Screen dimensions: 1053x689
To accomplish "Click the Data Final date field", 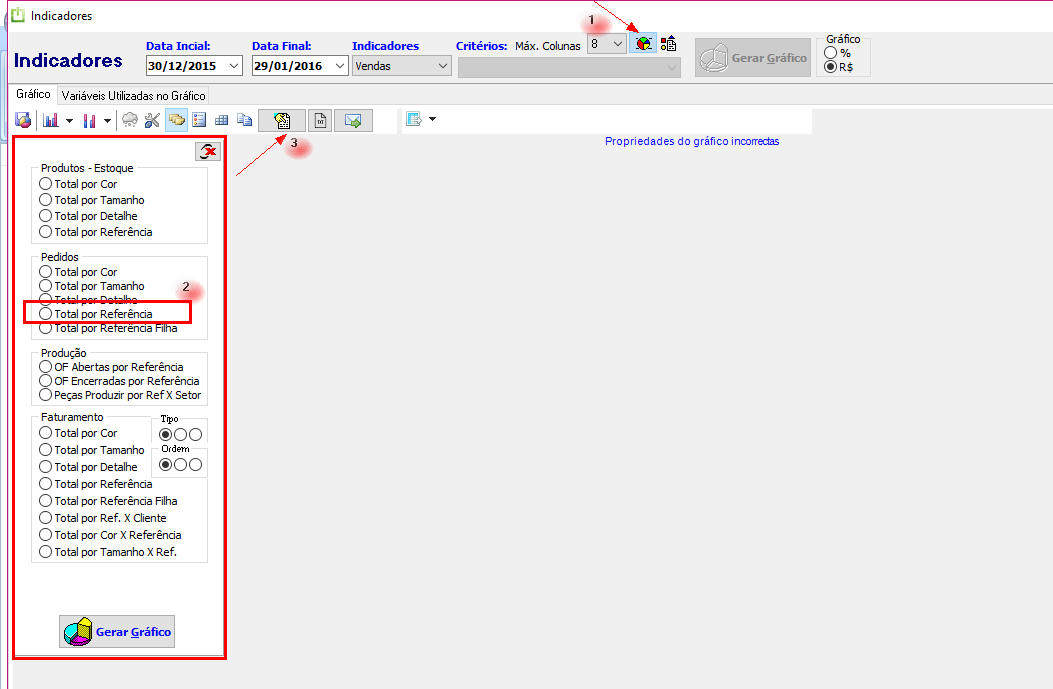I will (290, 66).
